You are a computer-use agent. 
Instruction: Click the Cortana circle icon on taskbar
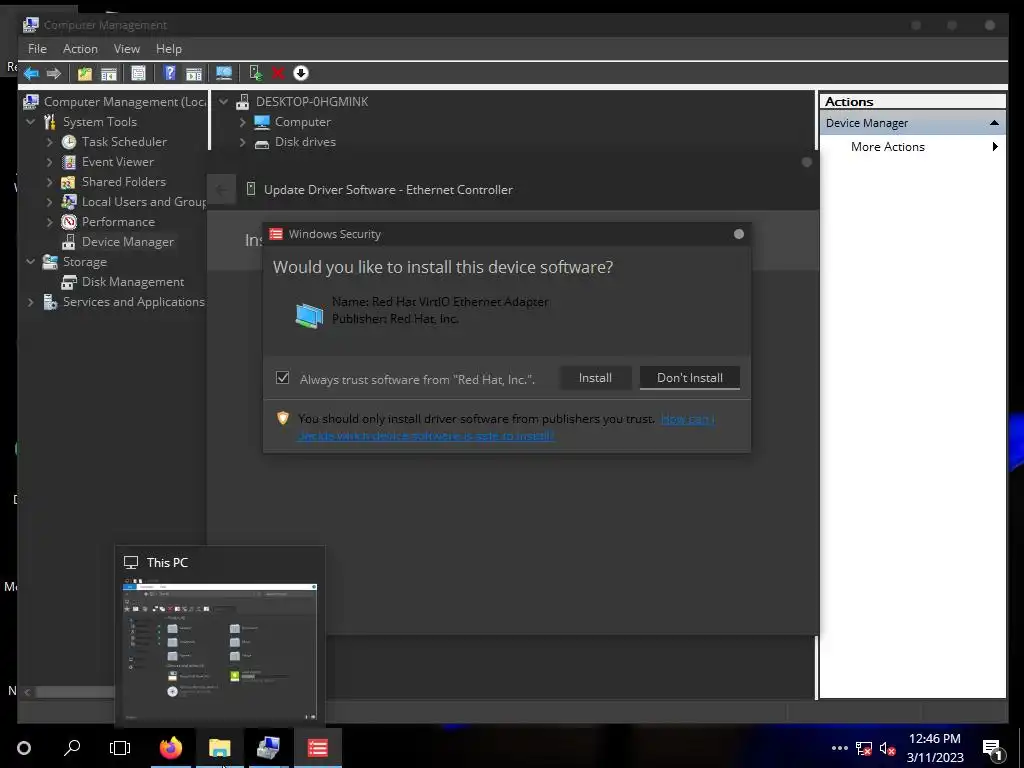24,748
